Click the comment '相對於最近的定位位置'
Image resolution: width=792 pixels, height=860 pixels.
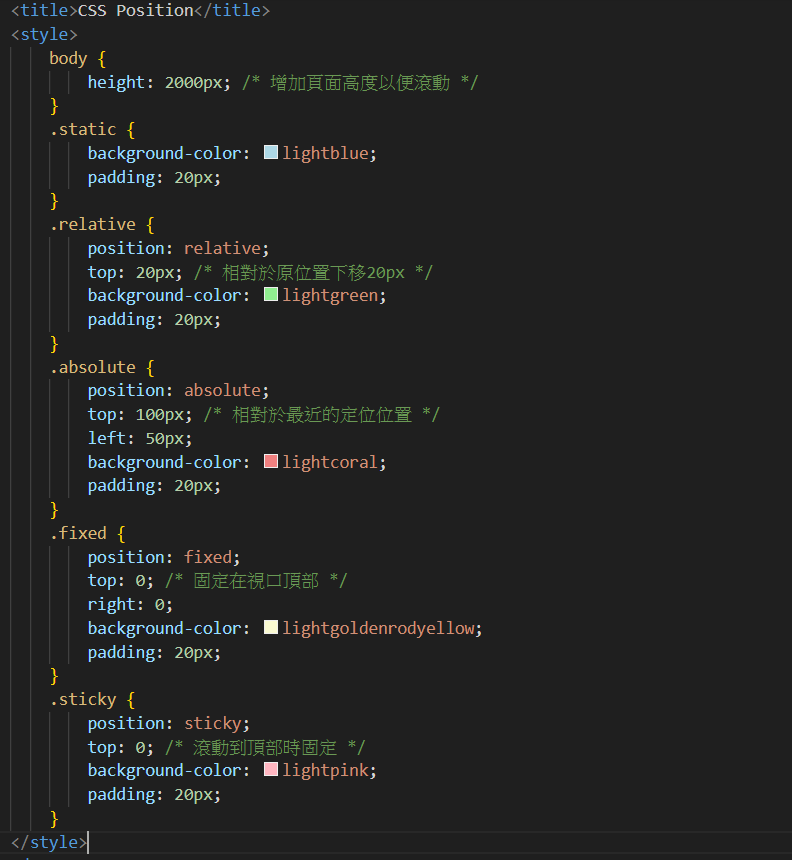tap(321, 415)
